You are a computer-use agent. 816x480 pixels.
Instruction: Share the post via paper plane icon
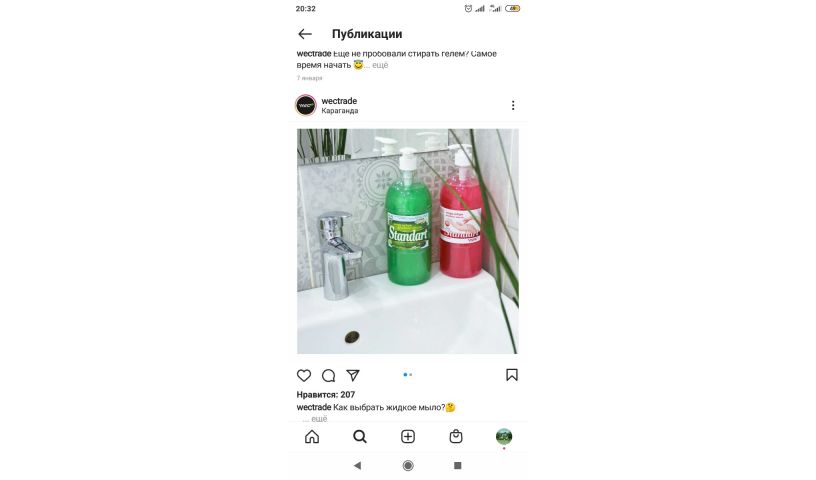(x=353, y=375)
